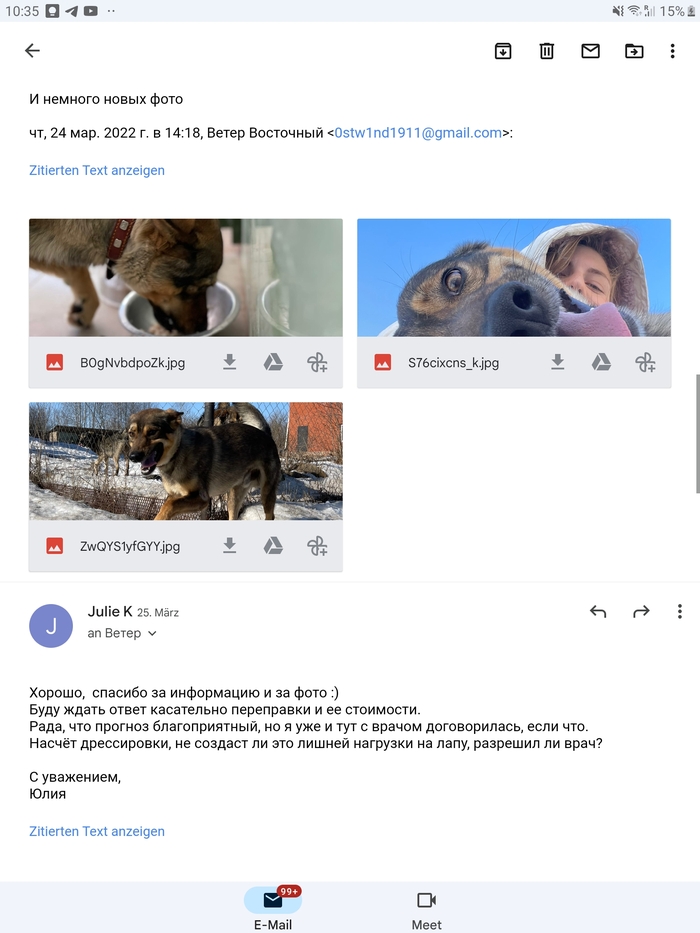The width and height of the screenshot is (700, 933).
Task: Select the E-Mail tab
Action: point(273,909)
